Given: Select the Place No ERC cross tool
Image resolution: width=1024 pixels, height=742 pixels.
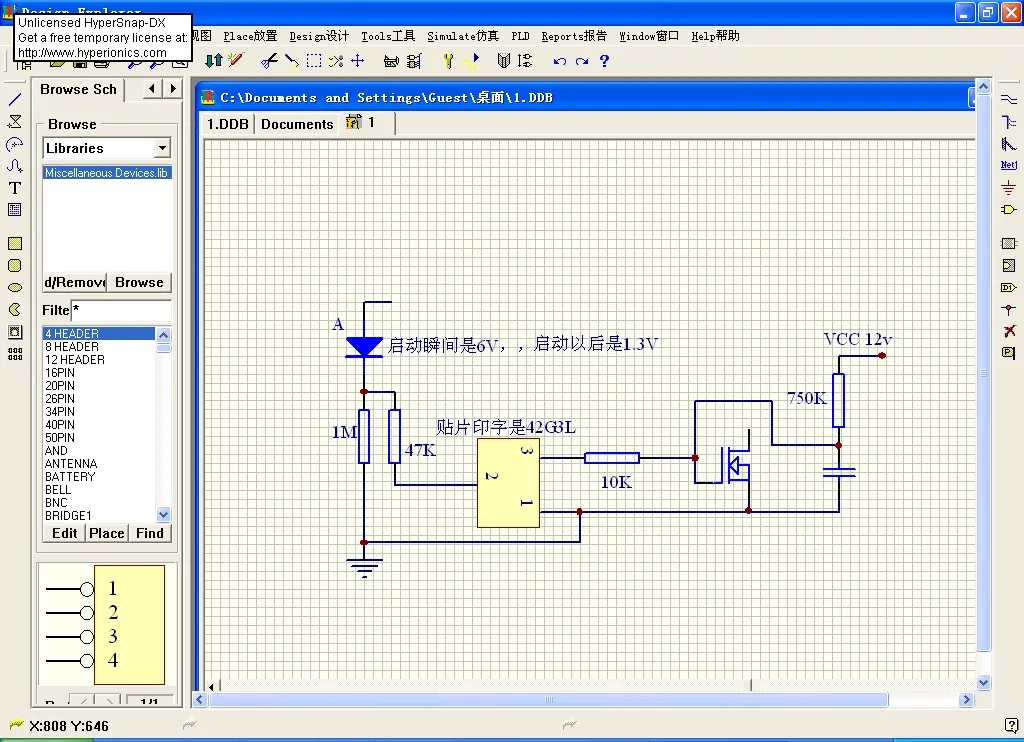Looking at the screenshot, I should point(1009,331).
